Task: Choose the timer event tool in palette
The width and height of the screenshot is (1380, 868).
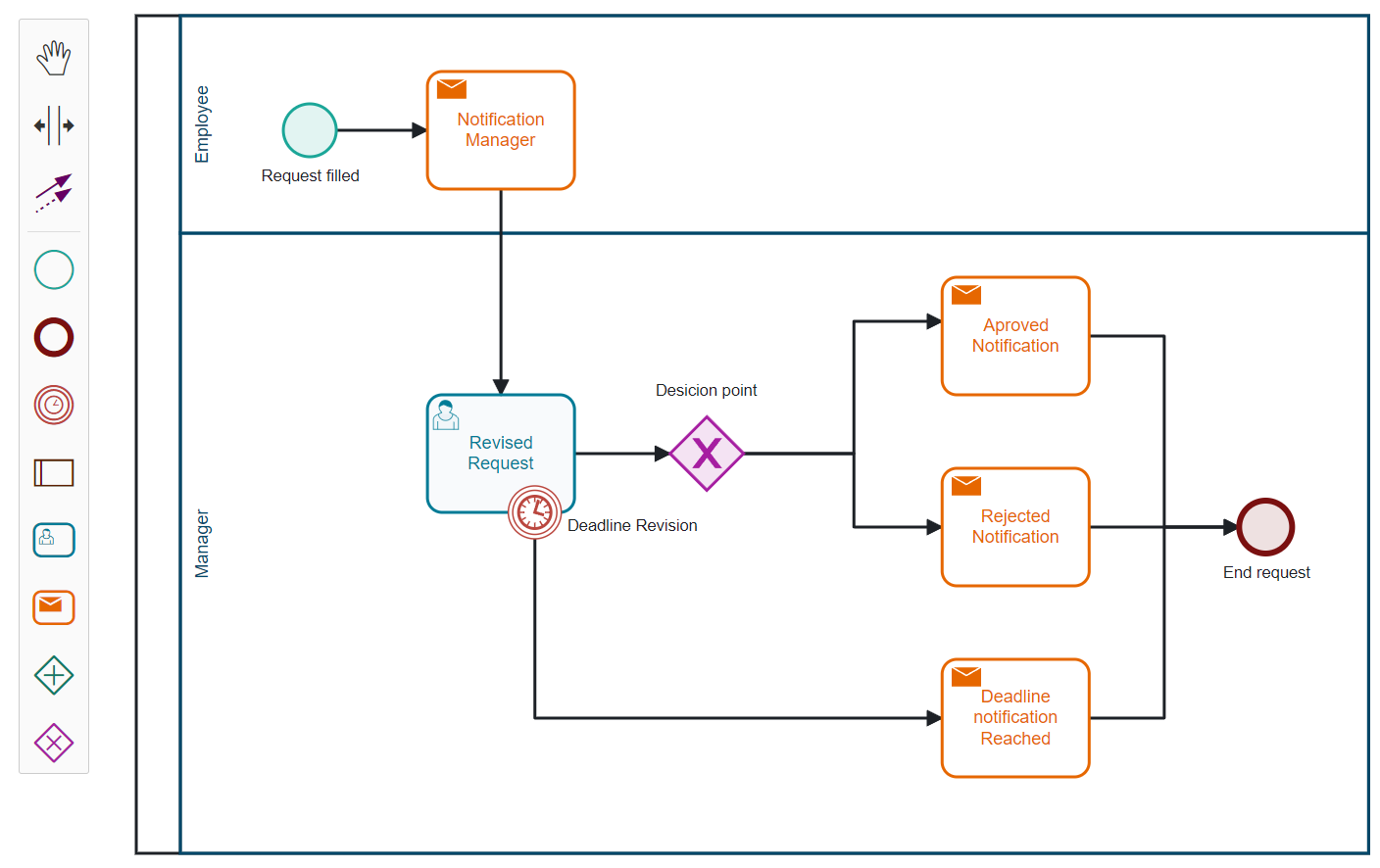Action: [x=54, y=405]
